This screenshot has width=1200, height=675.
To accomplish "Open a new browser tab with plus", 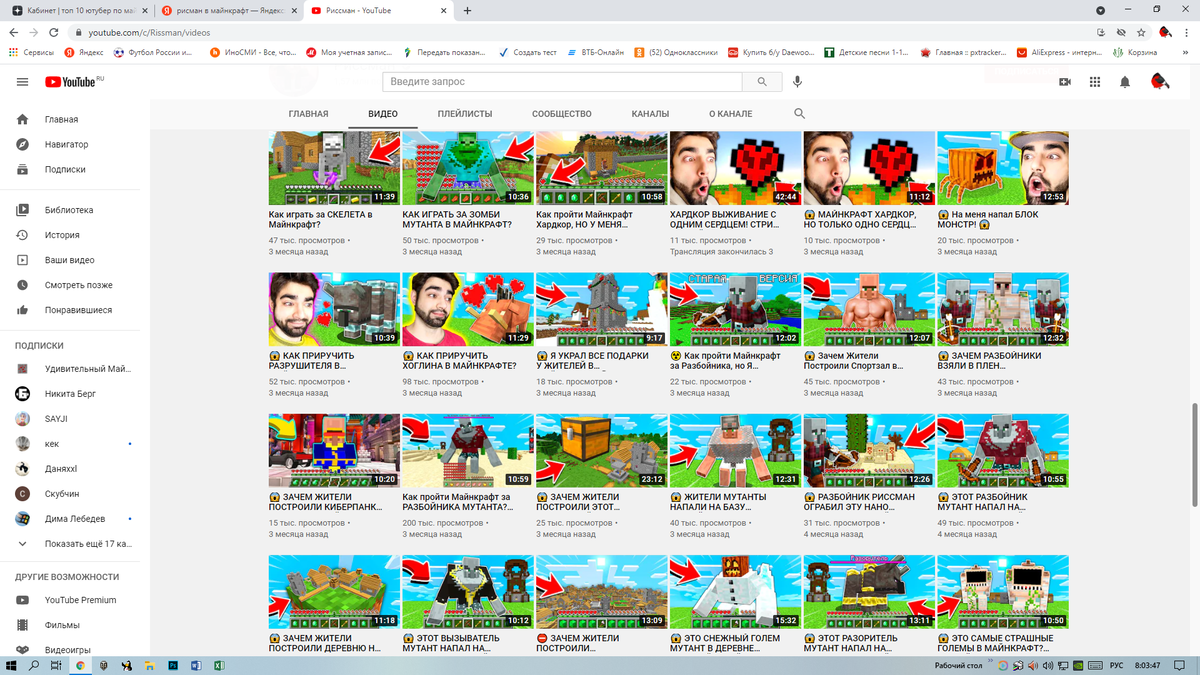I will coord(467,11).
